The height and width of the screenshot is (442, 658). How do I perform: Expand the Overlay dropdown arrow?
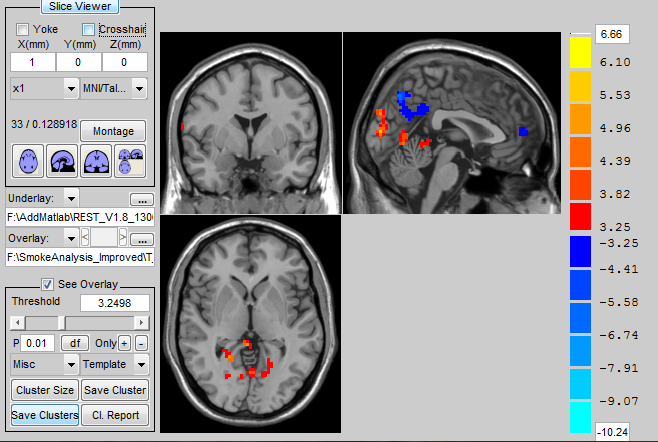point(71,238)
